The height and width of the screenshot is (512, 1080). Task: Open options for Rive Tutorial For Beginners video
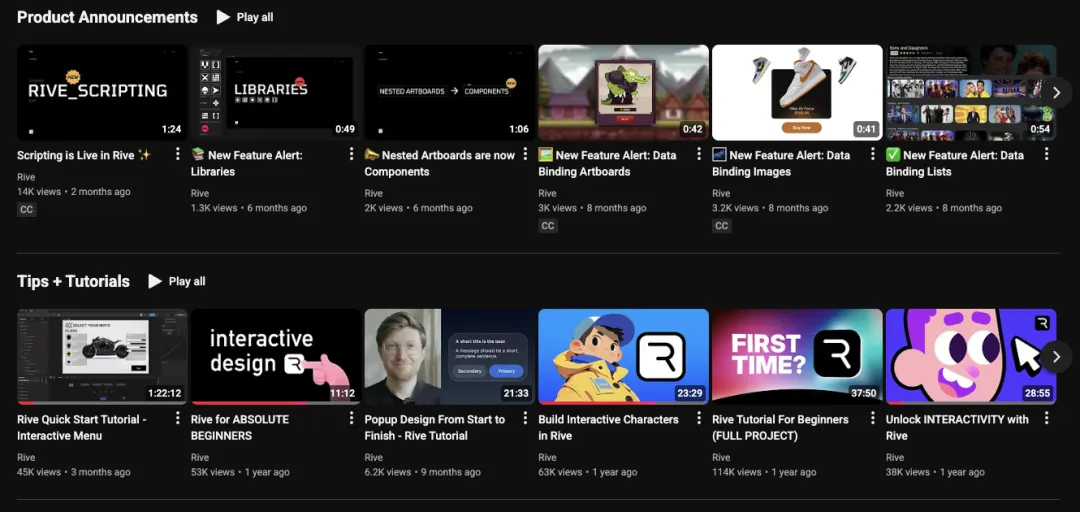(x=873, y=418)
